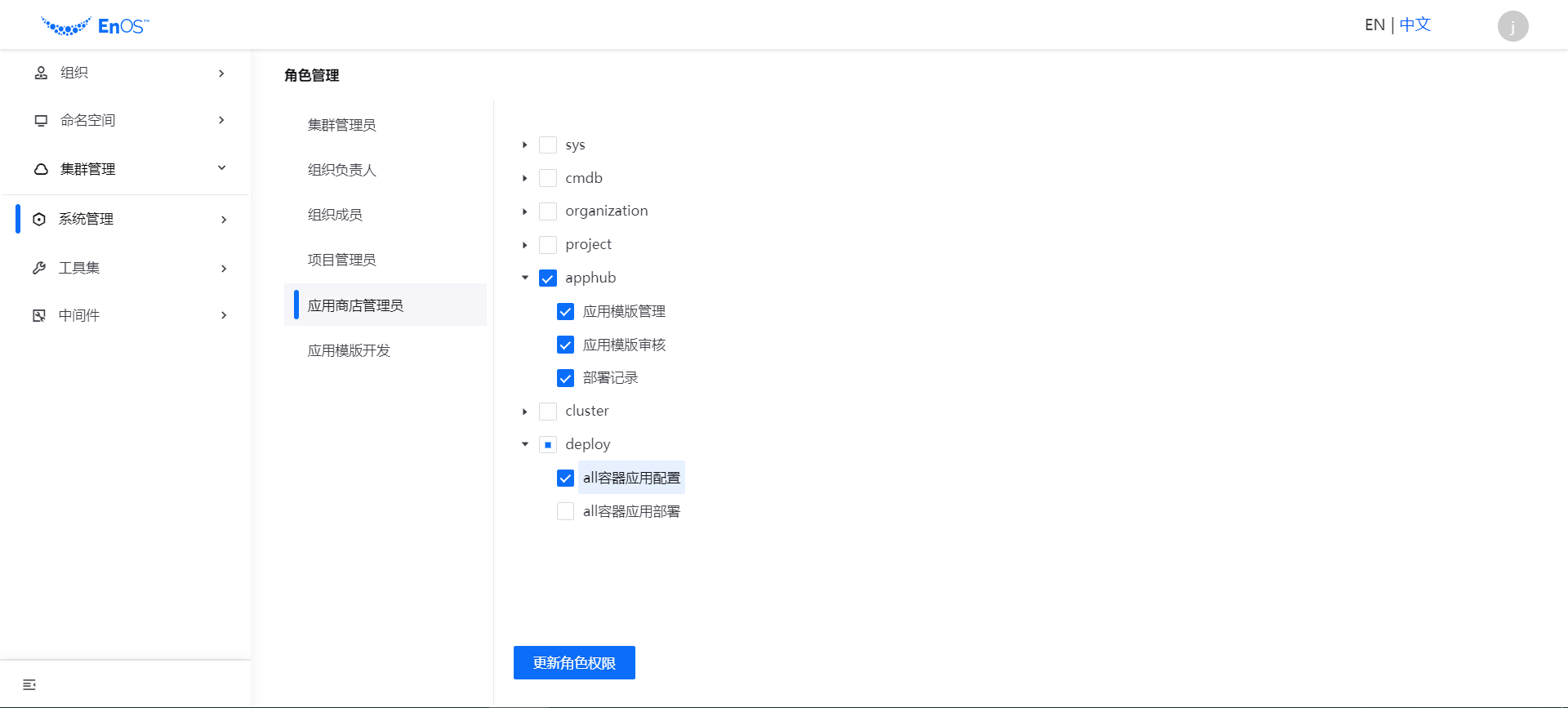The height and width of the screenshot is (708, 1568).
Task: Uncheck the 部署记录 checkbox
Action: pyautogui.click(x=565, y=378)
